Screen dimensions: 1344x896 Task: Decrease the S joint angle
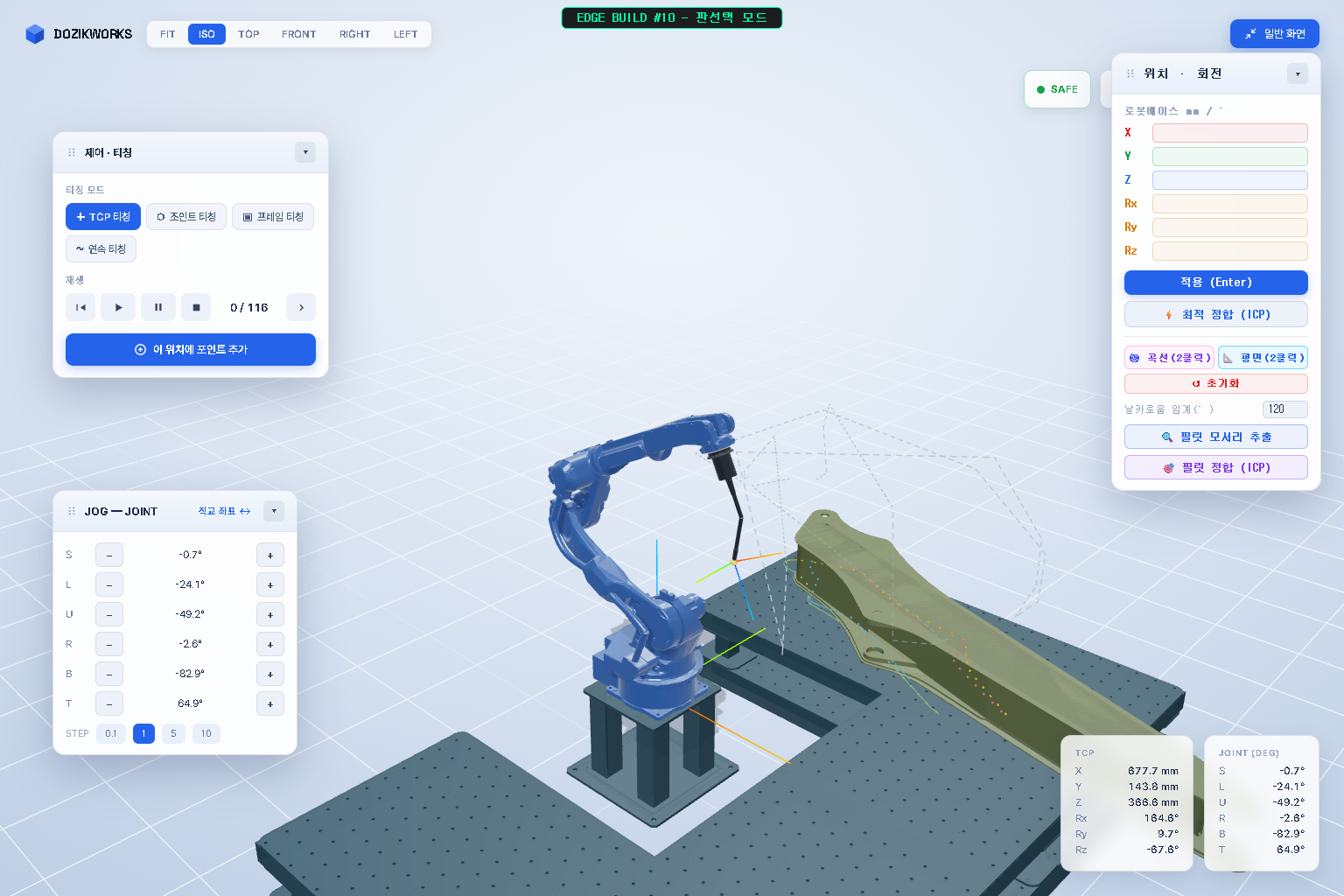tap(109, 555)
